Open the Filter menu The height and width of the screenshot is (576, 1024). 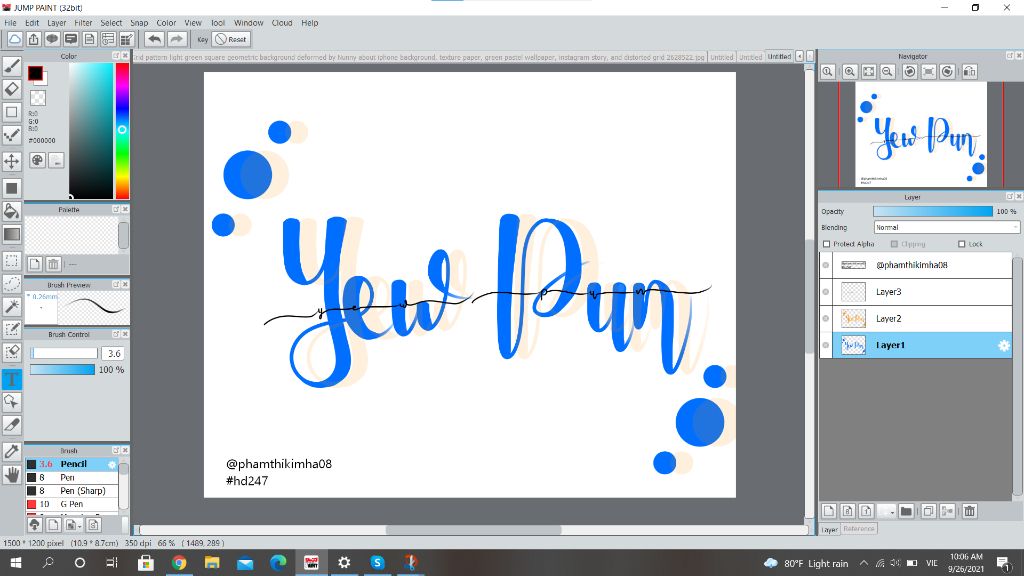(x=83, y=23)
